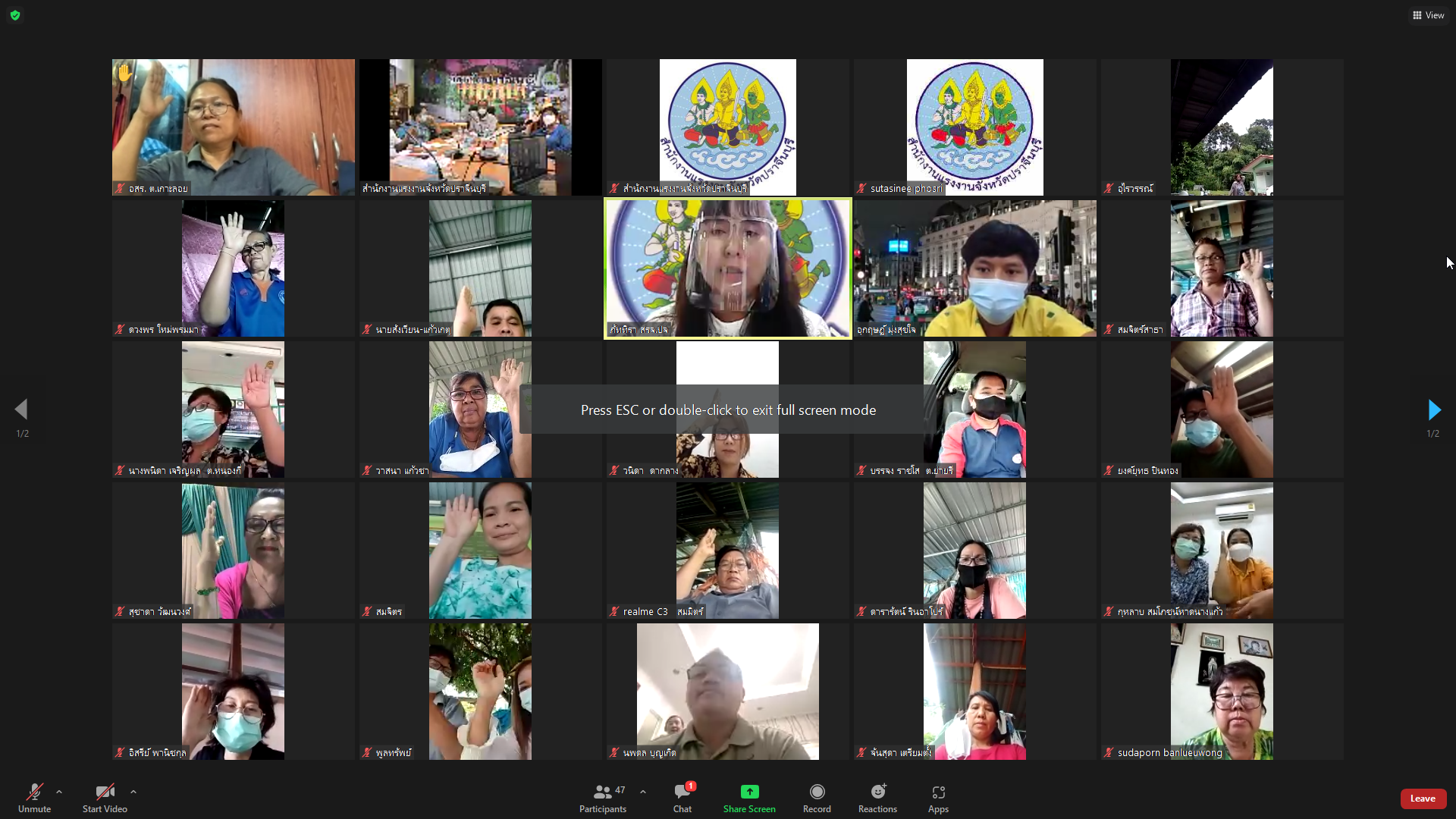
Task: Click the Share Screen button
Action: click(749, 798)
